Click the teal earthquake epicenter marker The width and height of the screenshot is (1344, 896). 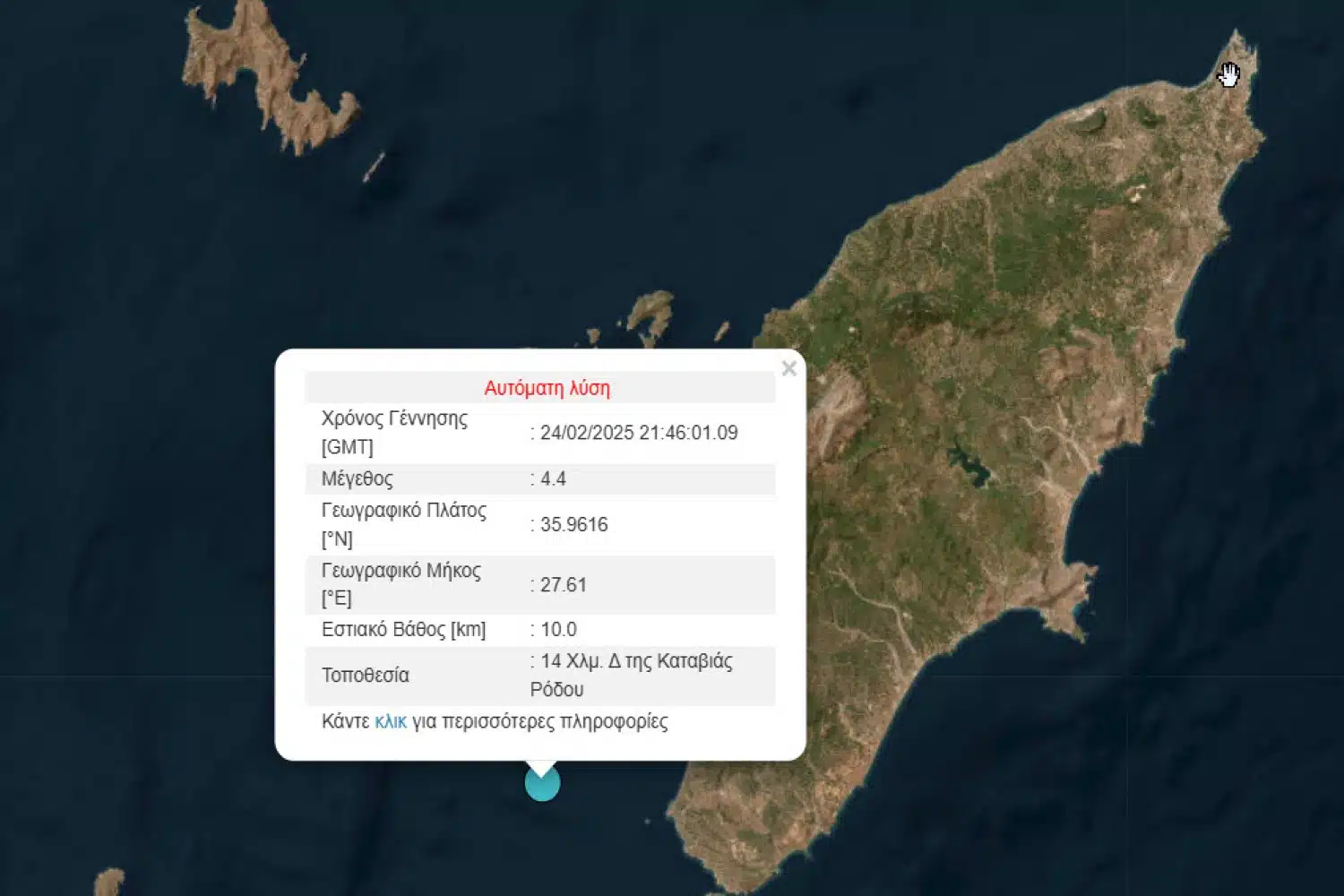542,783
